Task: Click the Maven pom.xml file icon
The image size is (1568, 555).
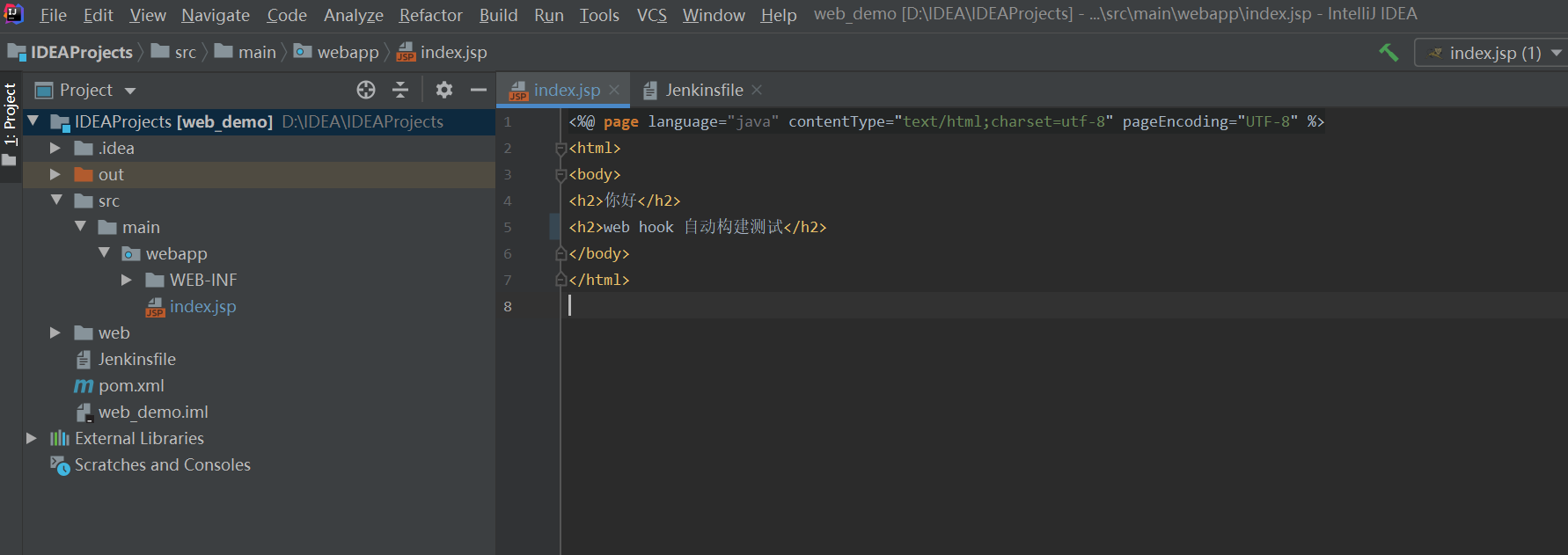Action: pyautogui.click(x=84, y=386)
